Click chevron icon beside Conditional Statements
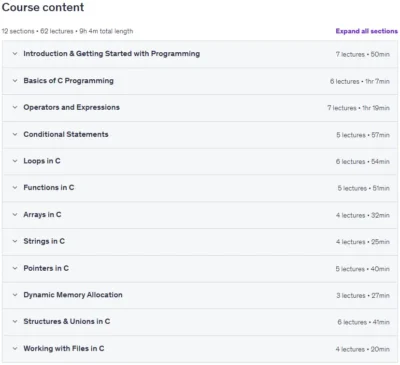The height and width of the screenshot is (365, 400). click(x=15, y=134)
